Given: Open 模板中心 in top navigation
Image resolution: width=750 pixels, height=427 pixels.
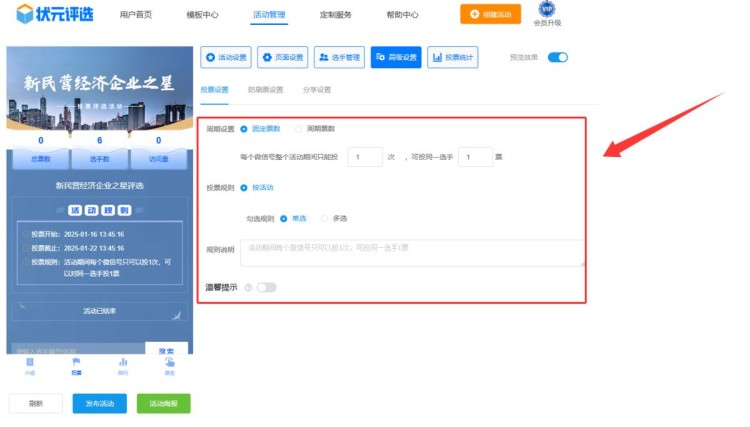Looking at the screenshot, I should [202, 16].
